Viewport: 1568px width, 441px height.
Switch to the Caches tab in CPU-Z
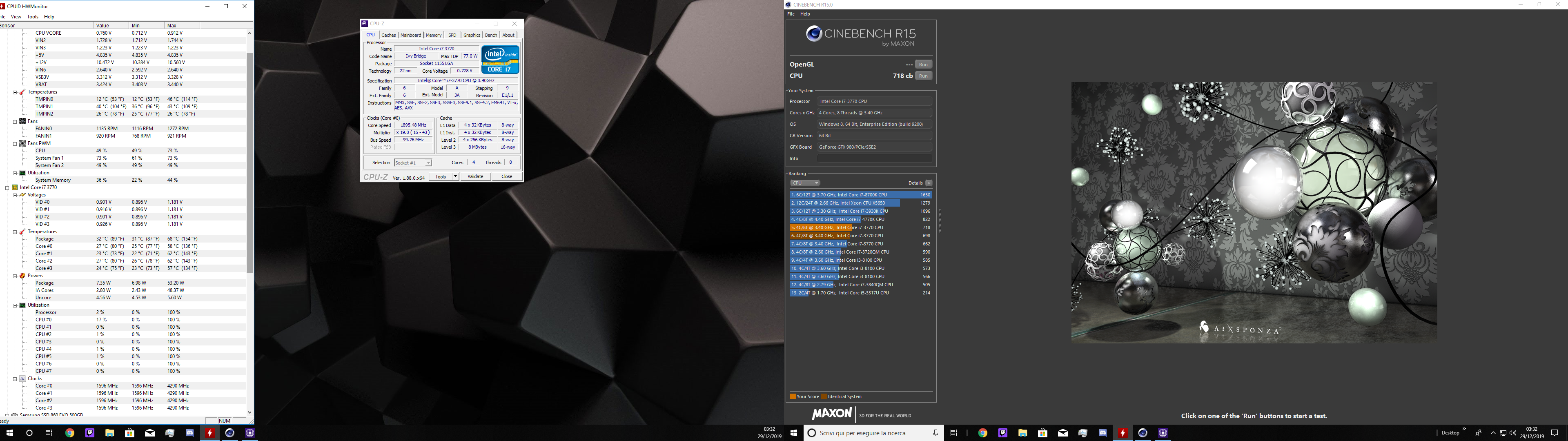[388, 36]
